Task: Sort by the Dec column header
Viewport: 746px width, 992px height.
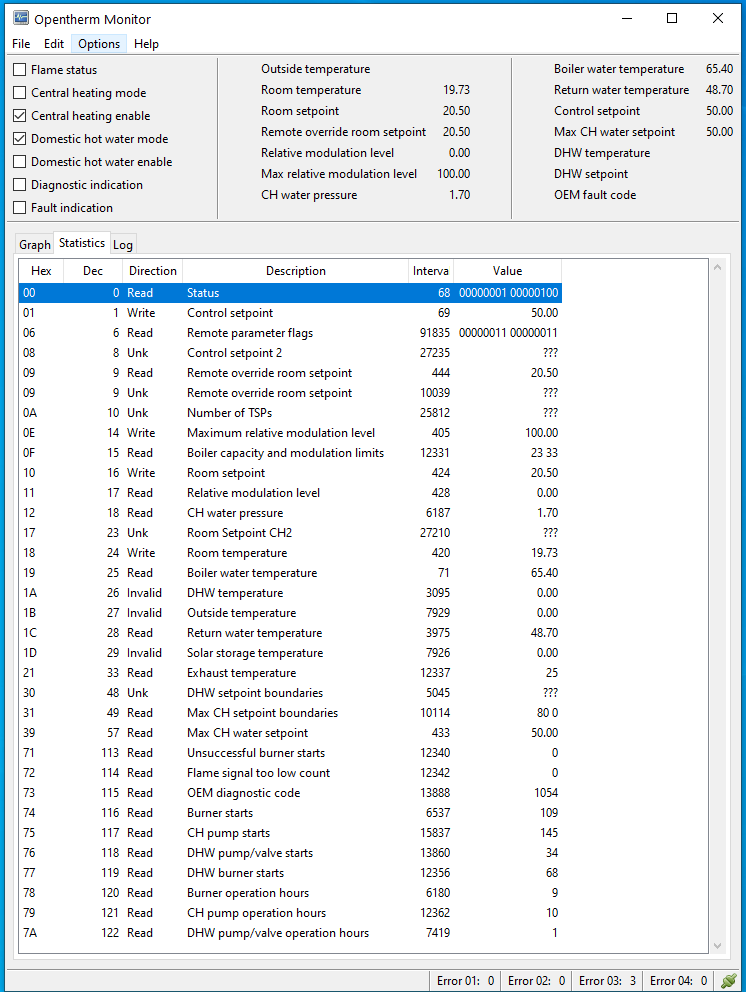Action: (93, 271)
